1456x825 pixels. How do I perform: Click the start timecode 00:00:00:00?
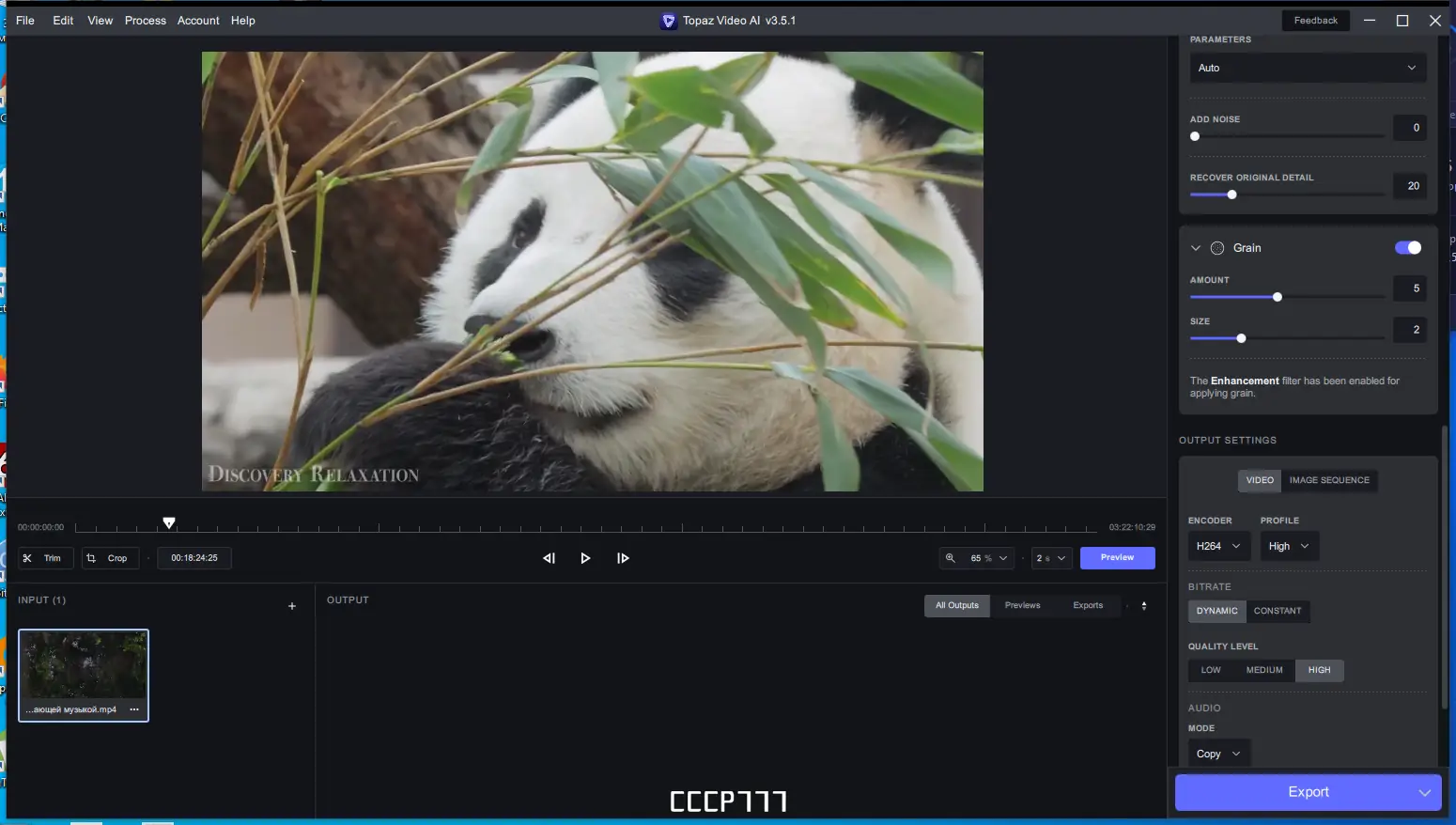click(40, 527)
